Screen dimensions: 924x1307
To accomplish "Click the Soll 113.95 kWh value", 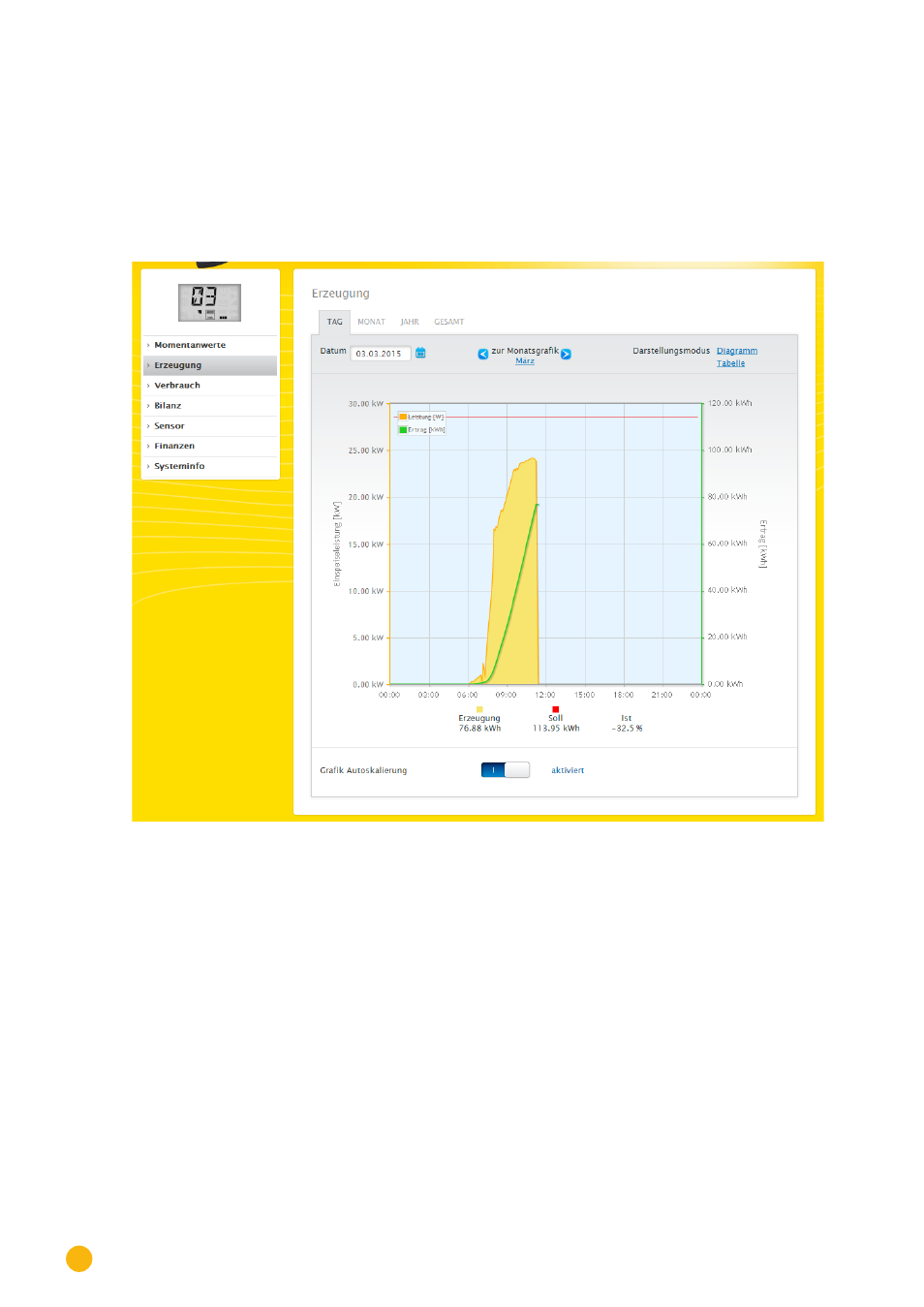I will 556,729.
